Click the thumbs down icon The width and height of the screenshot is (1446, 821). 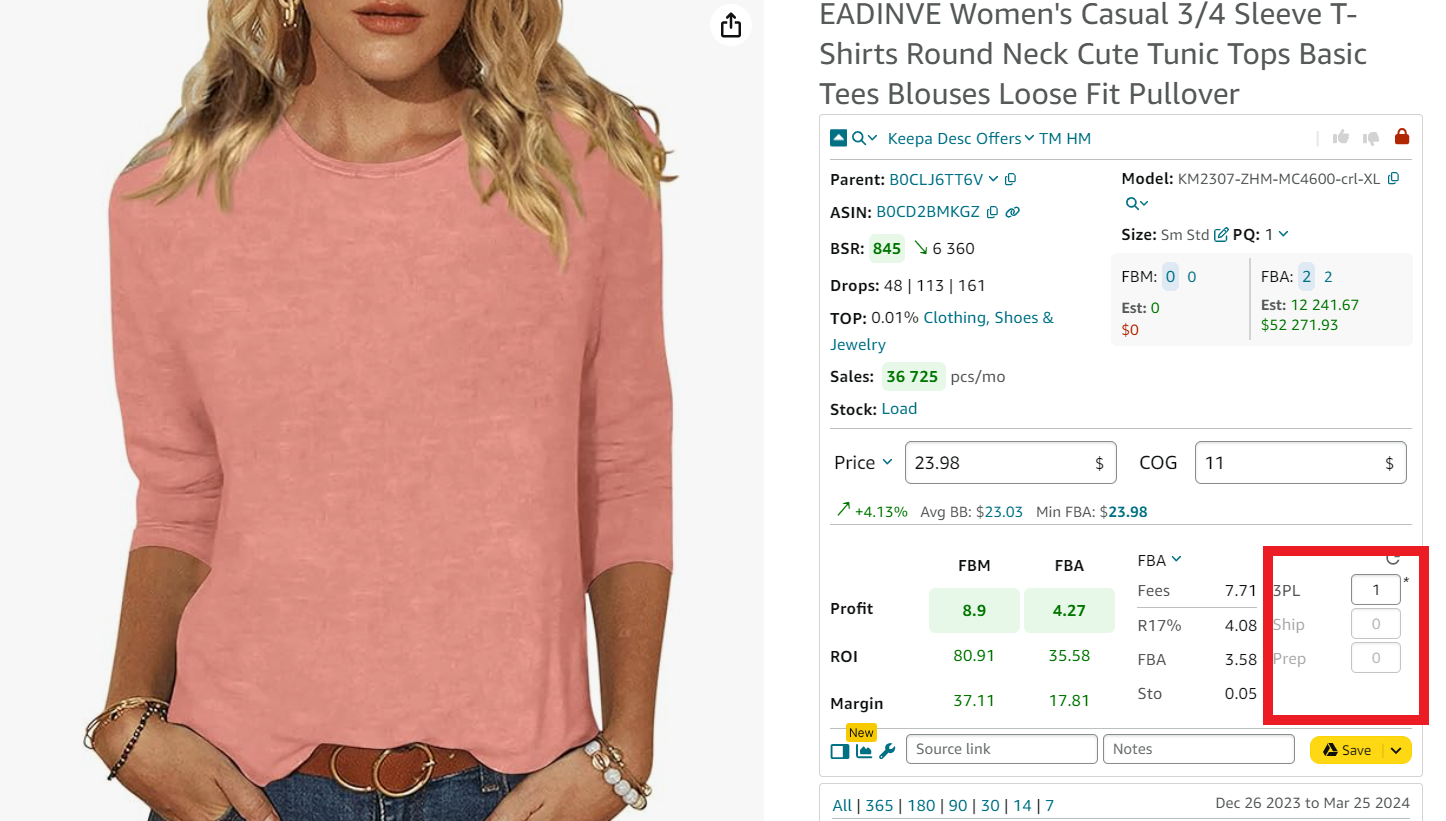point(1371,138)
